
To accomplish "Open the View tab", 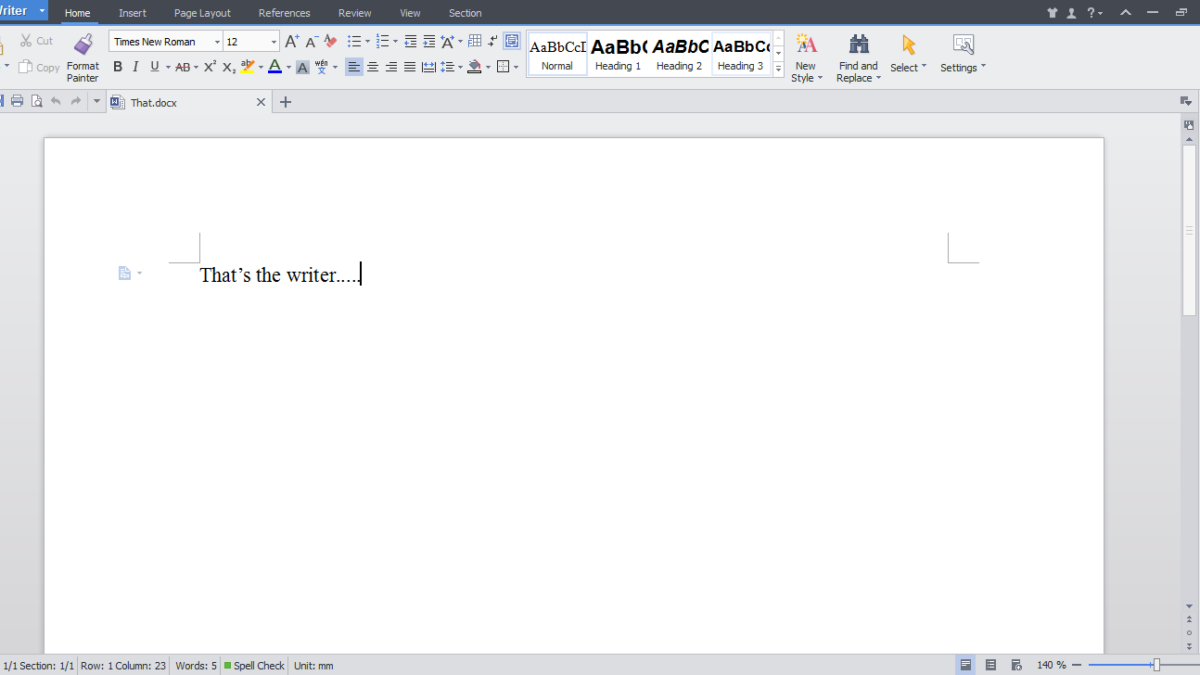I will click(410, 13).
